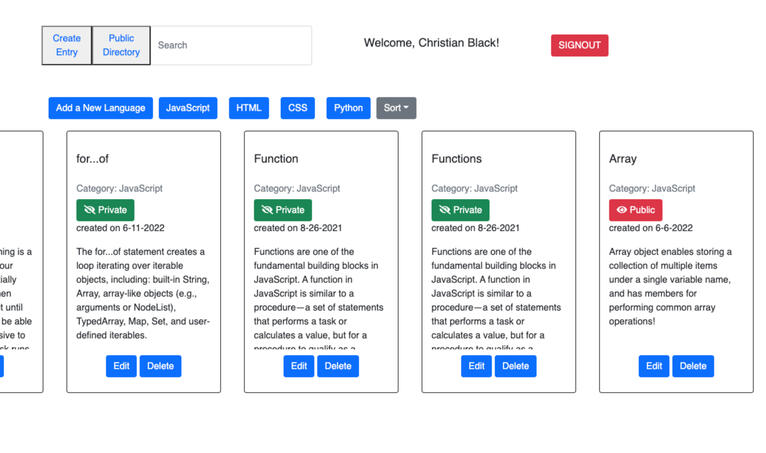Viewport: 766px width, 453px height.
Task: Click the crossed-eye icon on Functions card
Action: coord(445,210)
